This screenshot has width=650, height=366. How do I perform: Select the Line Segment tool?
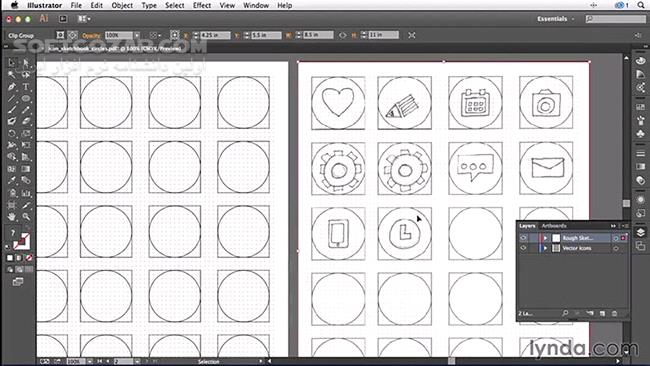[12, 99]
